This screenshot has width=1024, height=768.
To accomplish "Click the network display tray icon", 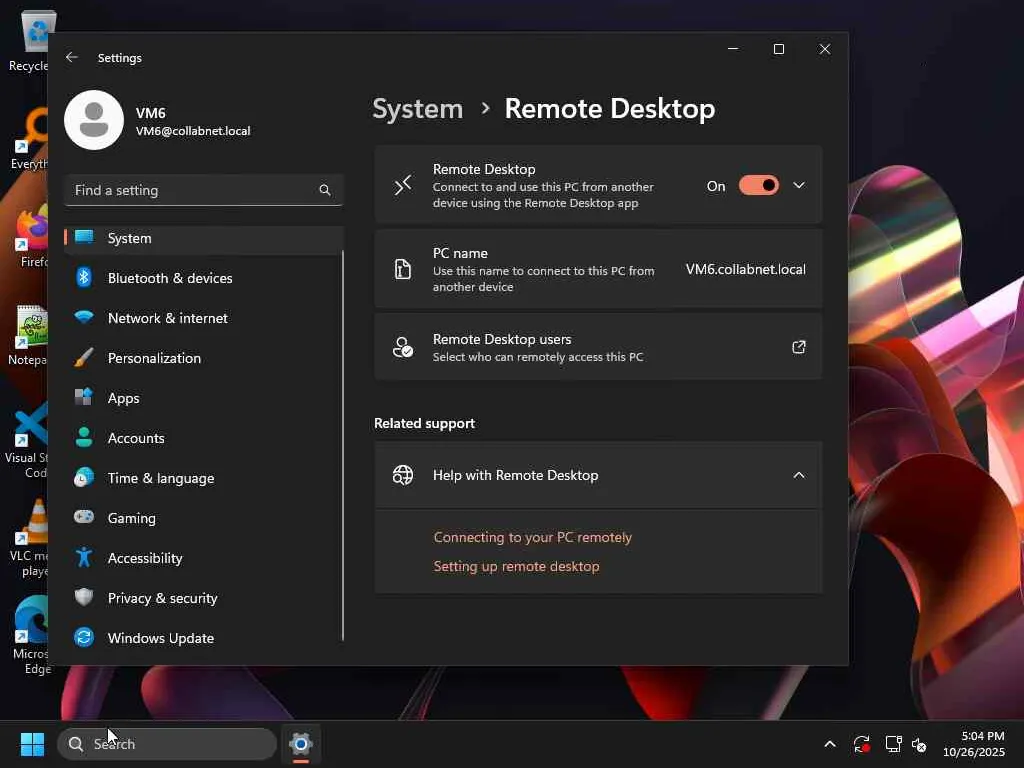I will [893, 744].
